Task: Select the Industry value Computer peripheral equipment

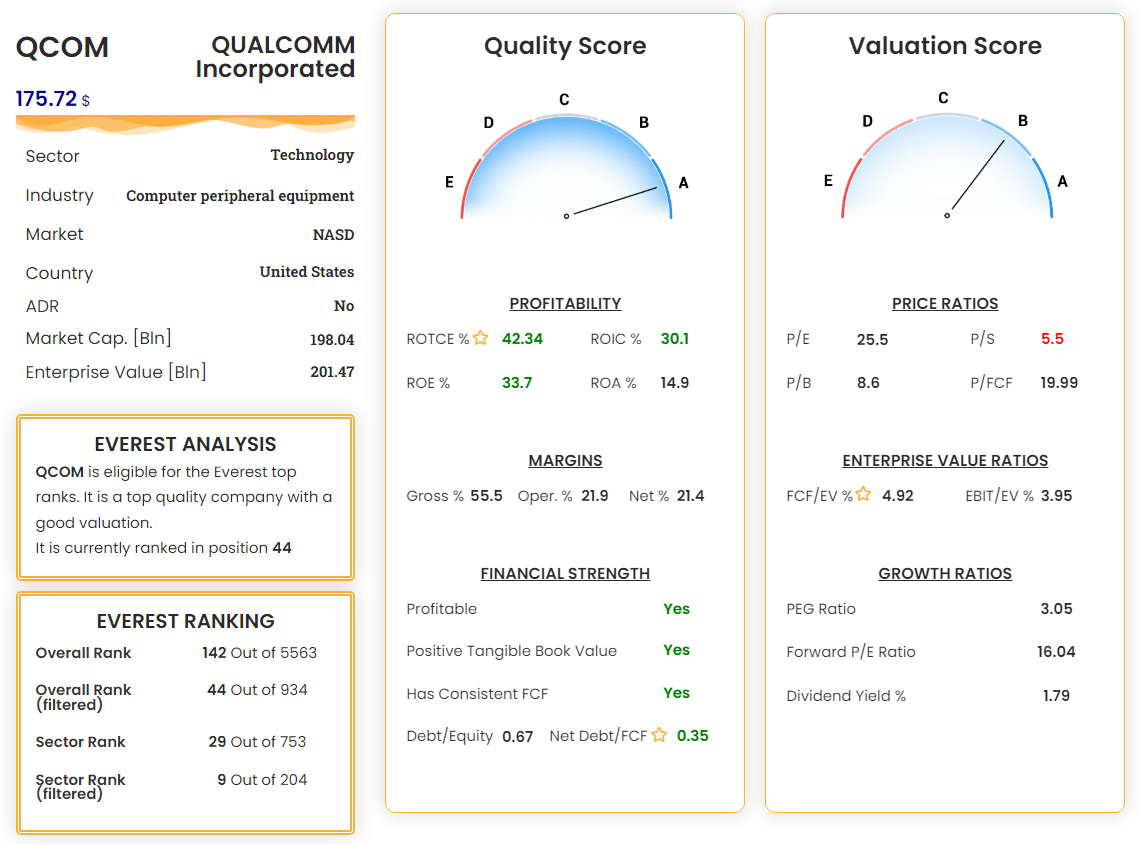Action: pyautogui.click(x=240, y=196)
